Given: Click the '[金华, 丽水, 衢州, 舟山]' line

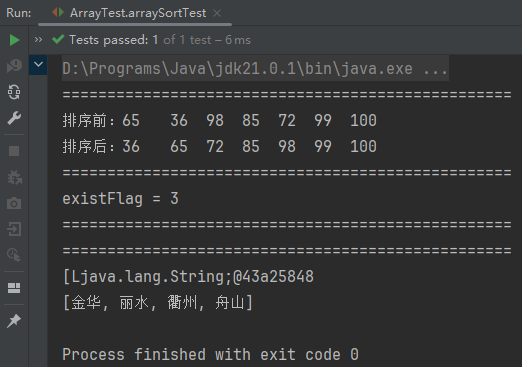Looking at the screenshot, I should click(x=158, y=303).
